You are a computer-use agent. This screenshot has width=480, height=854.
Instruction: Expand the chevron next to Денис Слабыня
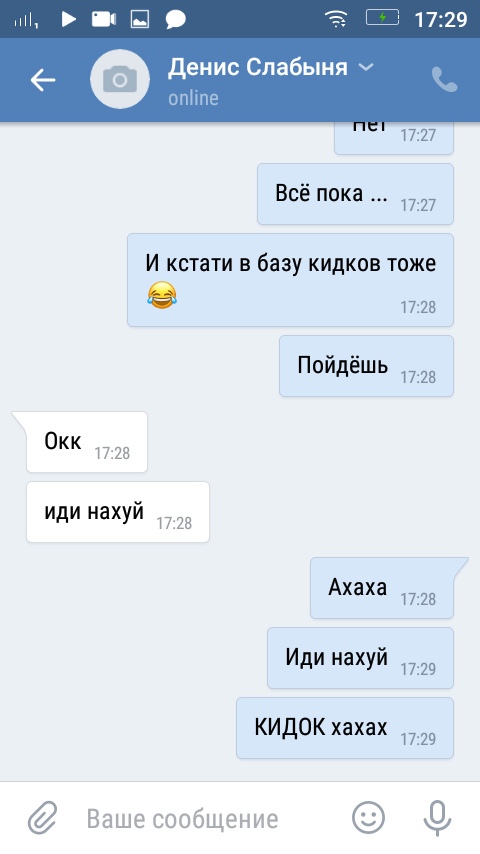tap(366, 67)
